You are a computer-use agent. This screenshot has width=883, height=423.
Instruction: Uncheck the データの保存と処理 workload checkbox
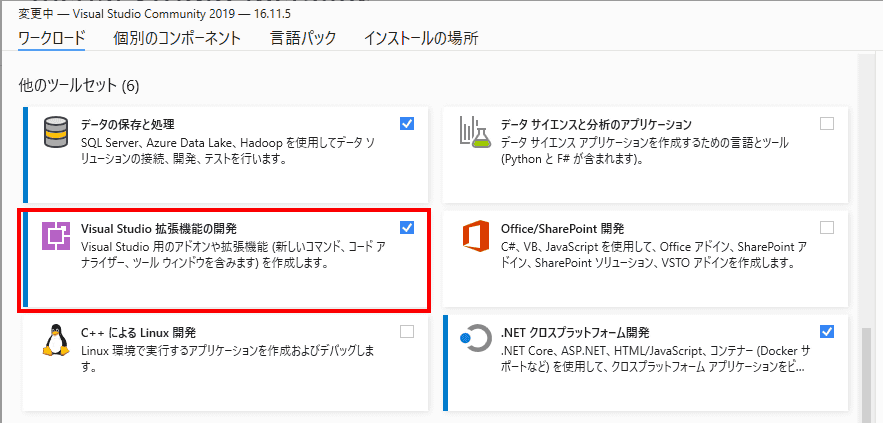(407, 123)
